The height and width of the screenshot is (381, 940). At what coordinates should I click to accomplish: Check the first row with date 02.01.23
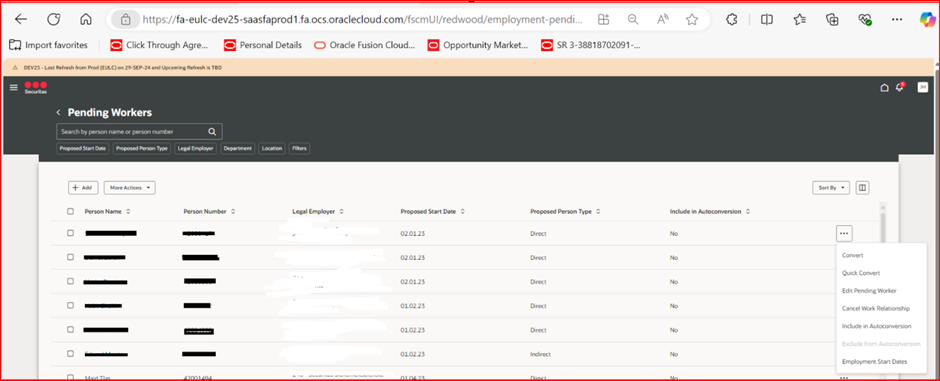click(x=71, y=233)
